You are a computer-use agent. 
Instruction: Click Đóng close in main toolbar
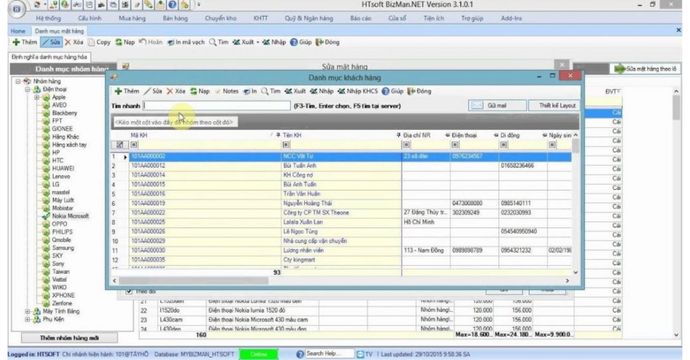pyautogui.click(x=328, y=42)
